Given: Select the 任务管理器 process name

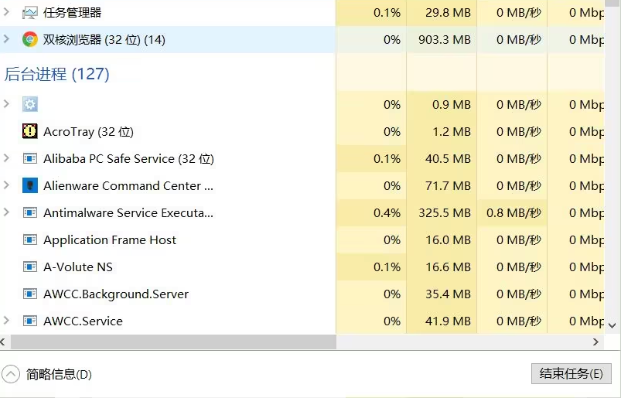Looking at the screenshot, I should click(72, 13).
